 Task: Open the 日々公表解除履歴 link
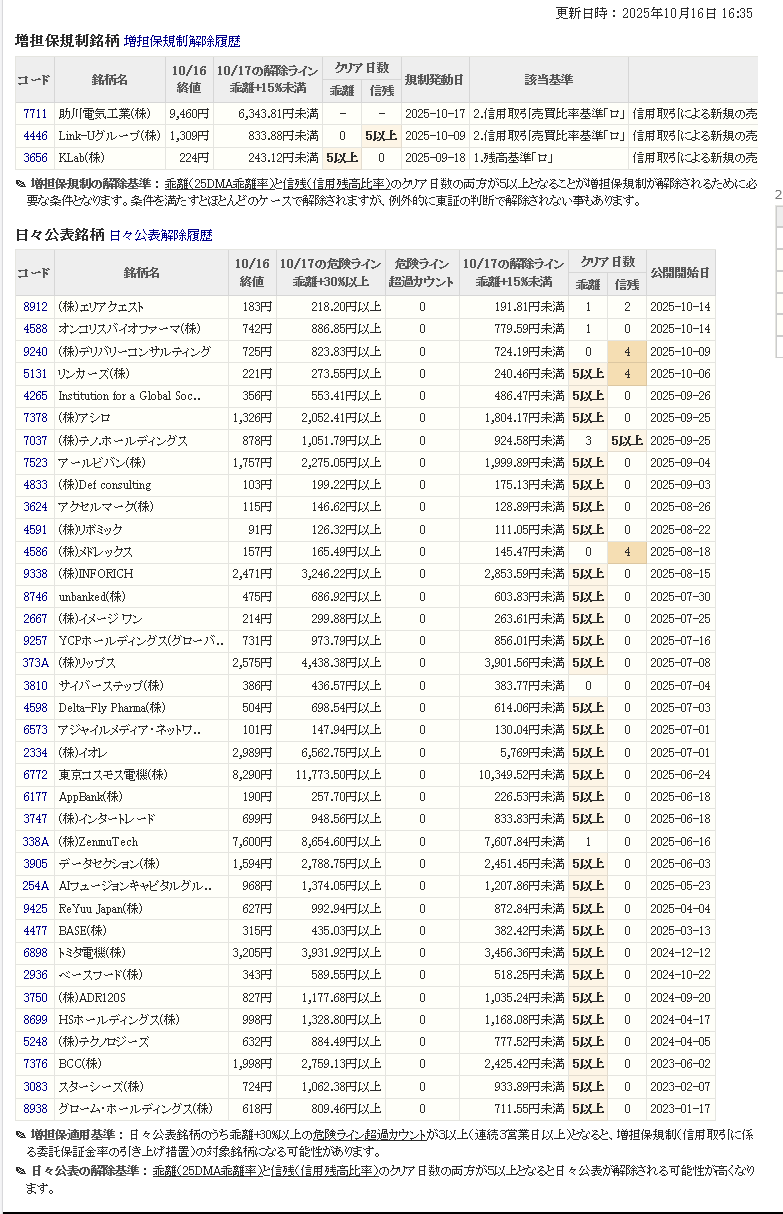[x=160, y=235]
